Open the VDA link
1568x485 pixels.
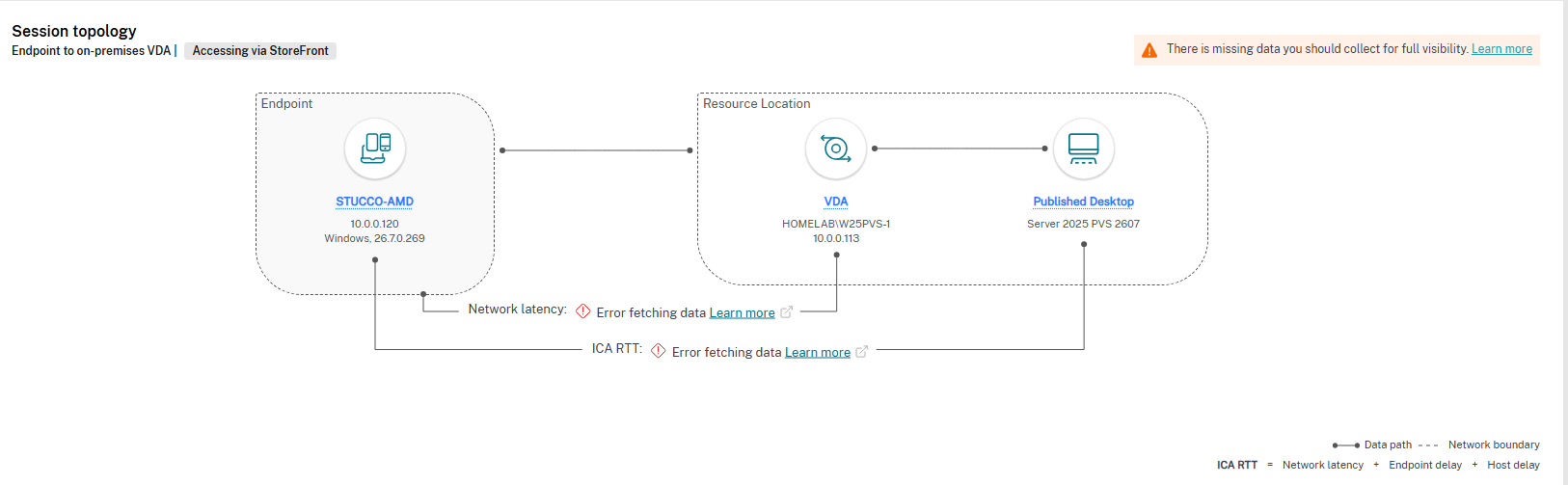836,202
